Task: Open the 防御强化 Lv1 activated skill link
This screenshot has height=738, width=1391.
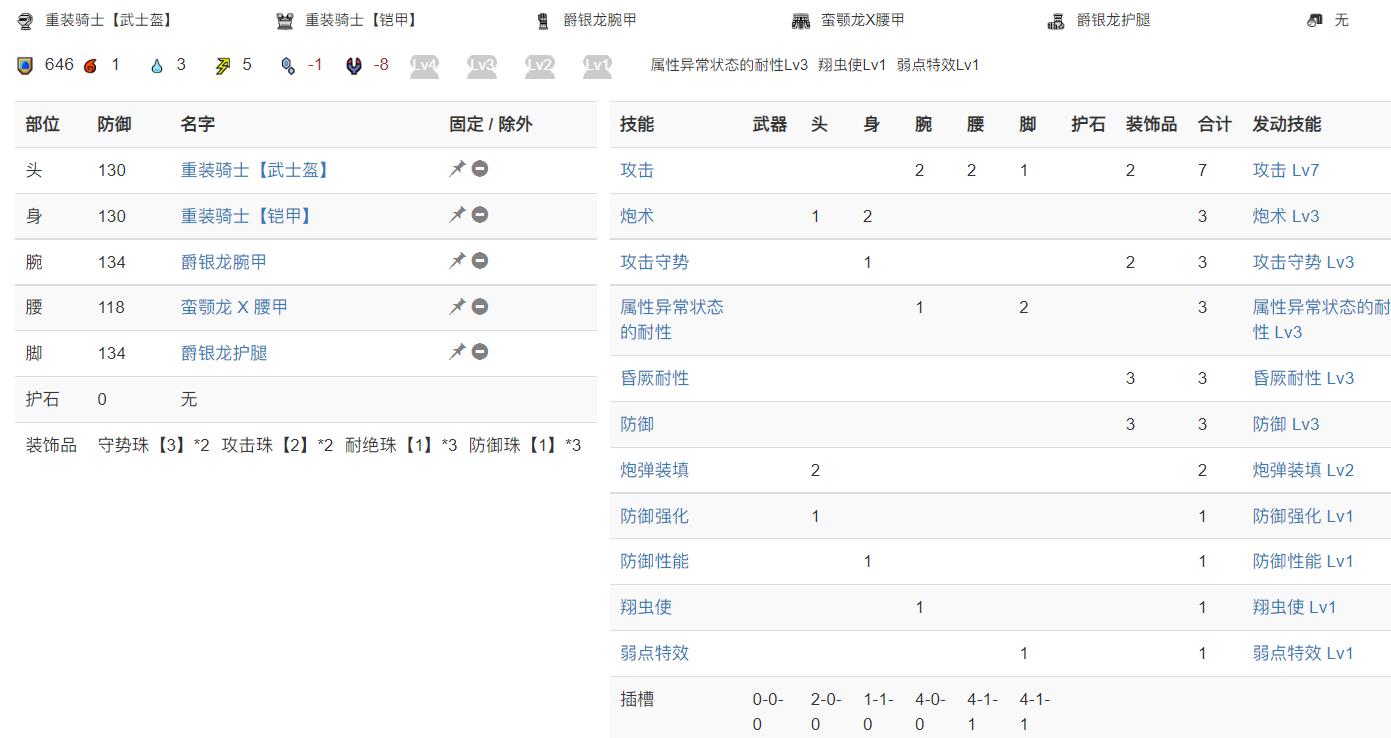Action: tap(1303, 516)
